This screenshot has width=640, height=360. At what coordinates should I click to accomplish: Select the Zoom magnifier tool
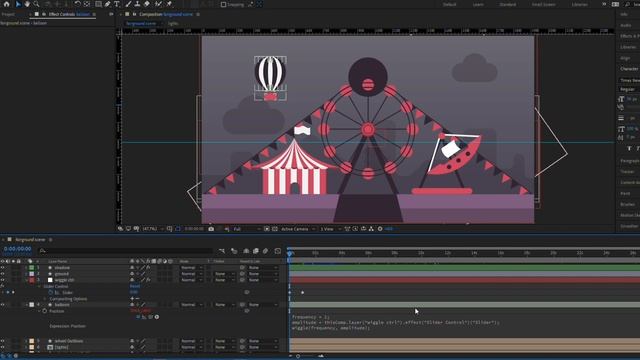pyautogui.click(x=36, y=4)
